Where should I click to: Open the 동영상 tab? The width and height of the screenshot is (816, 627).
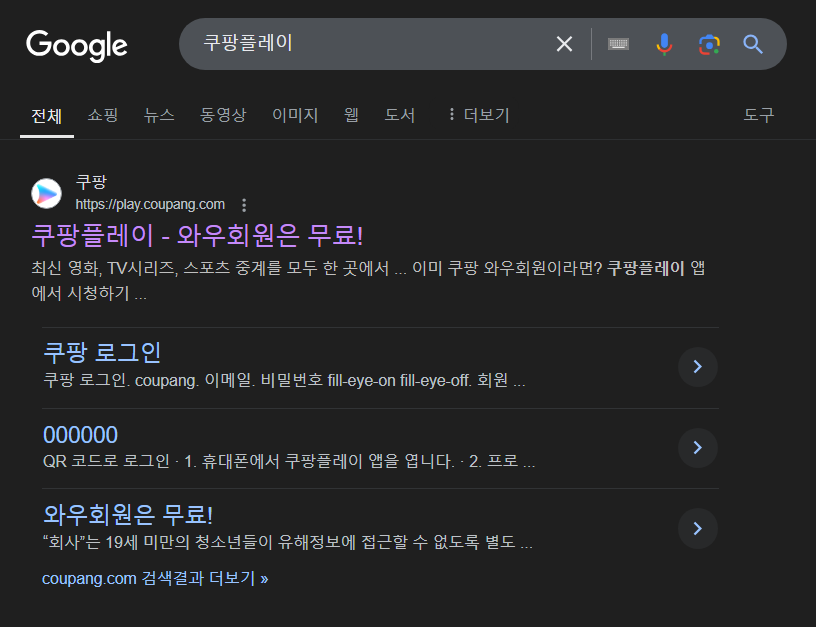click(x=223, y=114)
